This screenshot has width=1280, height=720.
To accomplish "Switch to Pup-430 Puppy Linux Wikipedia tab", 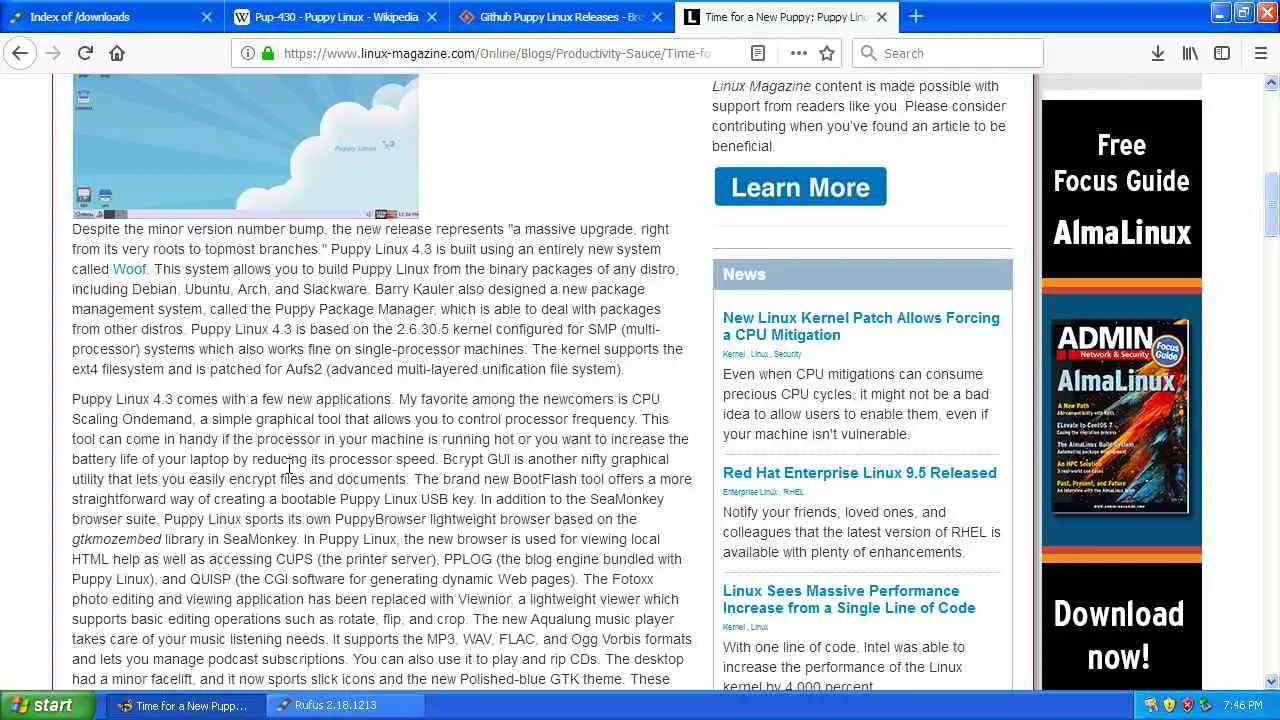I will [337, 17].
